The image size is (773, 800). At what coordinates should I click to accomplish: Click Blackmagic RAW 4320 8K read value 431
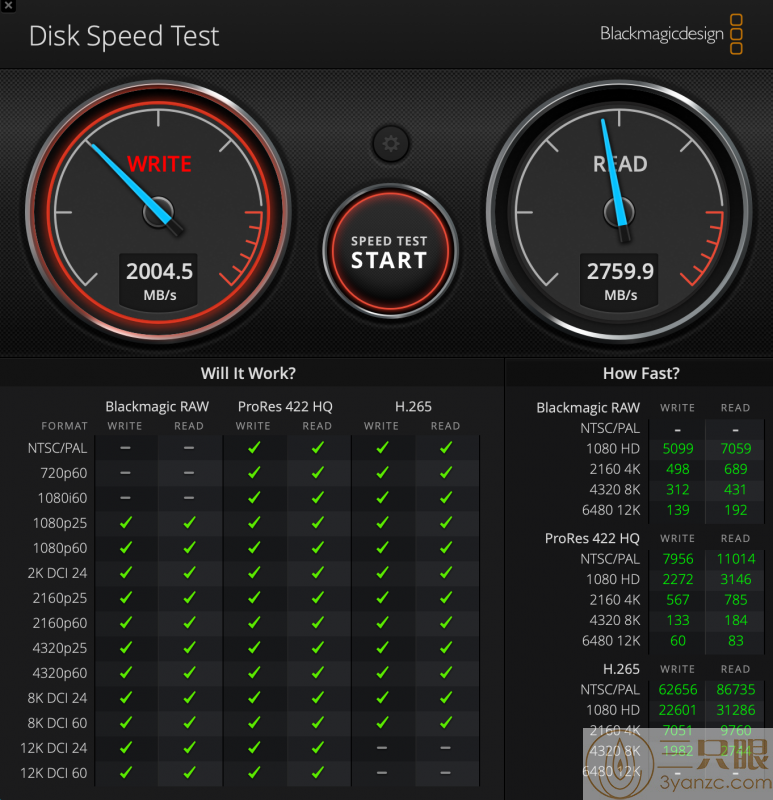(735, 489)
